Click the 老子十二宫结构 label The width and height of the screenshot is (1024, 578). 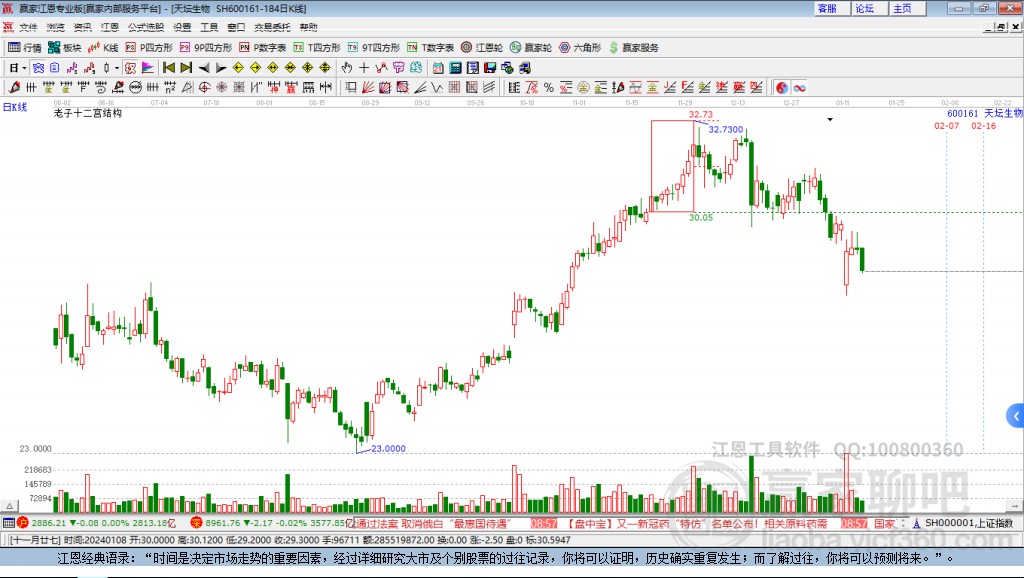88,113
